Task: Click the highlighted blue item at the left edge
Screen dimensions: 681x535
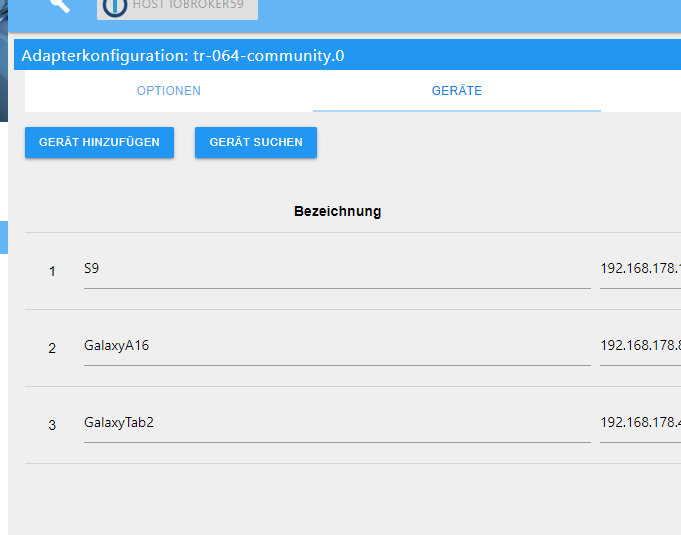Action: [x=3, y=237]
